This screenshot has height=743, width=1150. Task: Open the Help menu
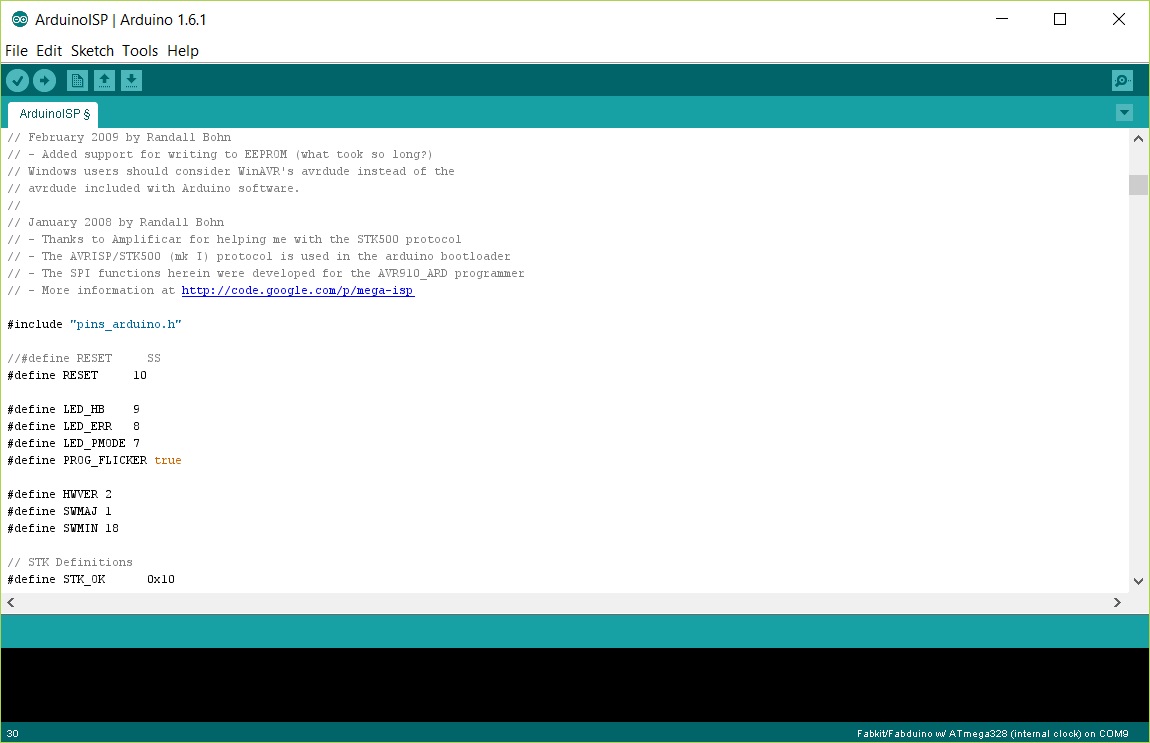tap(183, 51)
